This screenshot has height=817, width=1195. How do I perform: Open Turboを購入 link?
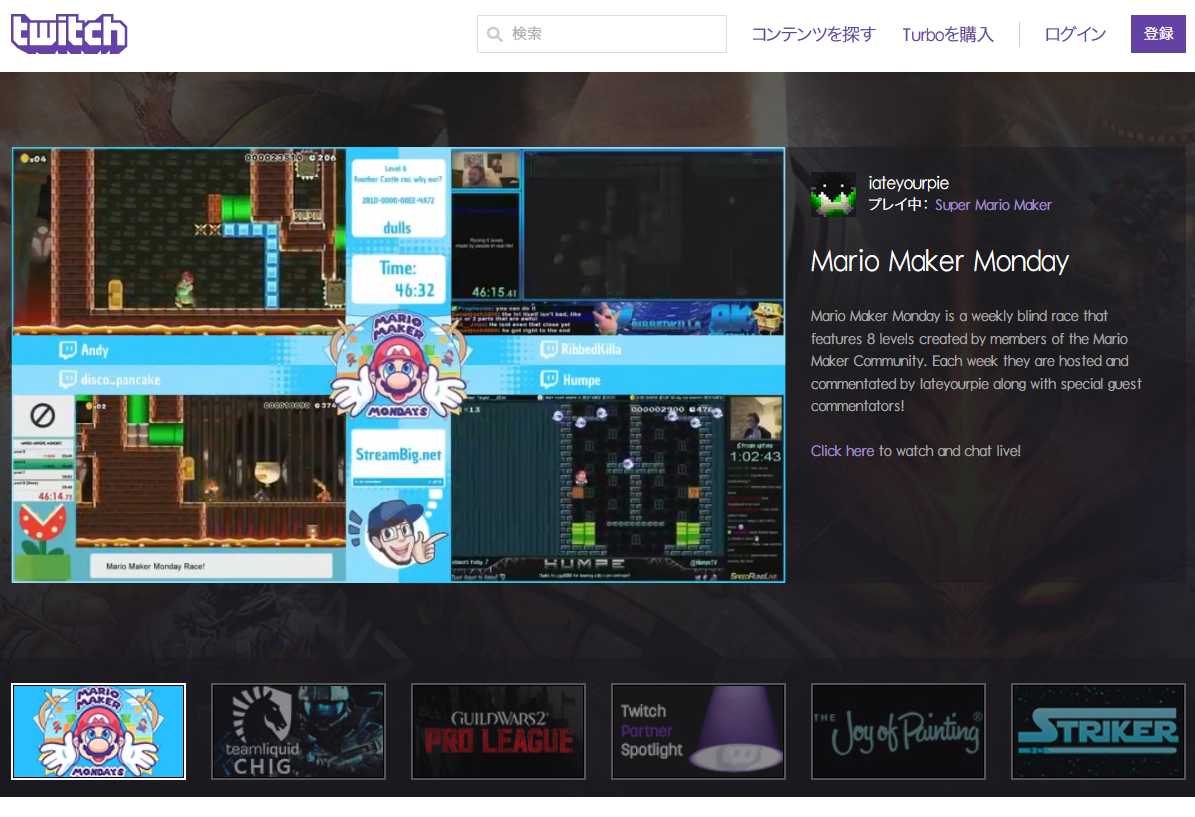pos(948,34)
